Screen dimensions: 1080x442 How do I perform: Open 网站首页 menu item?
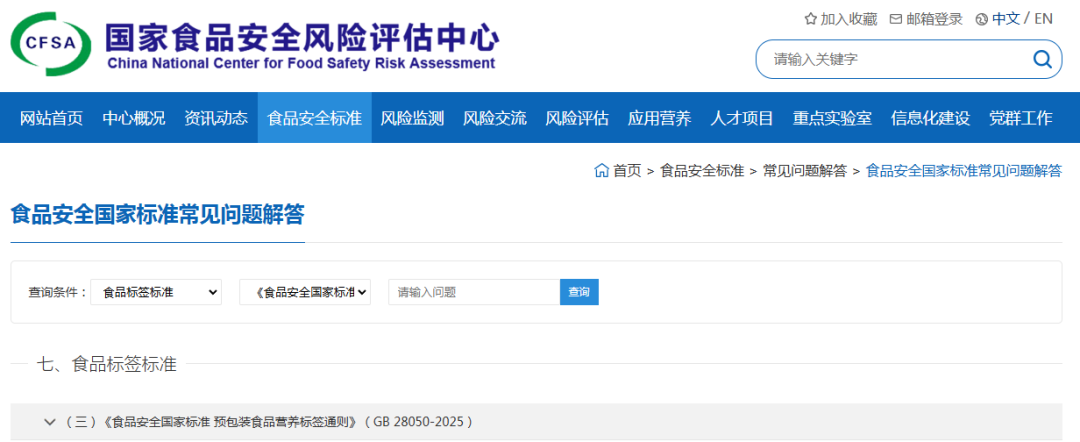52,118
